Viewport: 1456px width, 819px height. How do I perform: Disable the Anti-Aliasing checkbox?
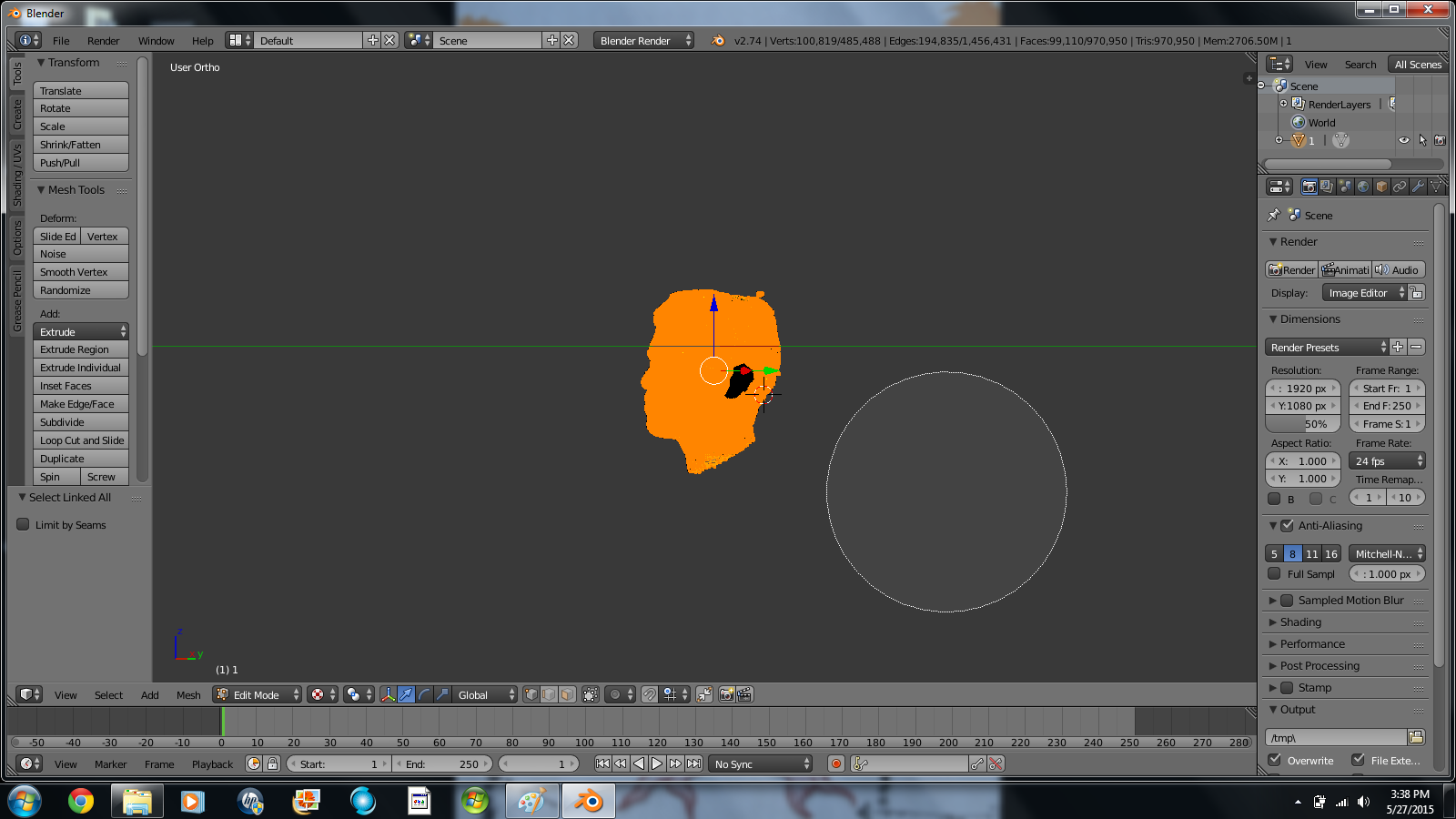[1287, 525]
